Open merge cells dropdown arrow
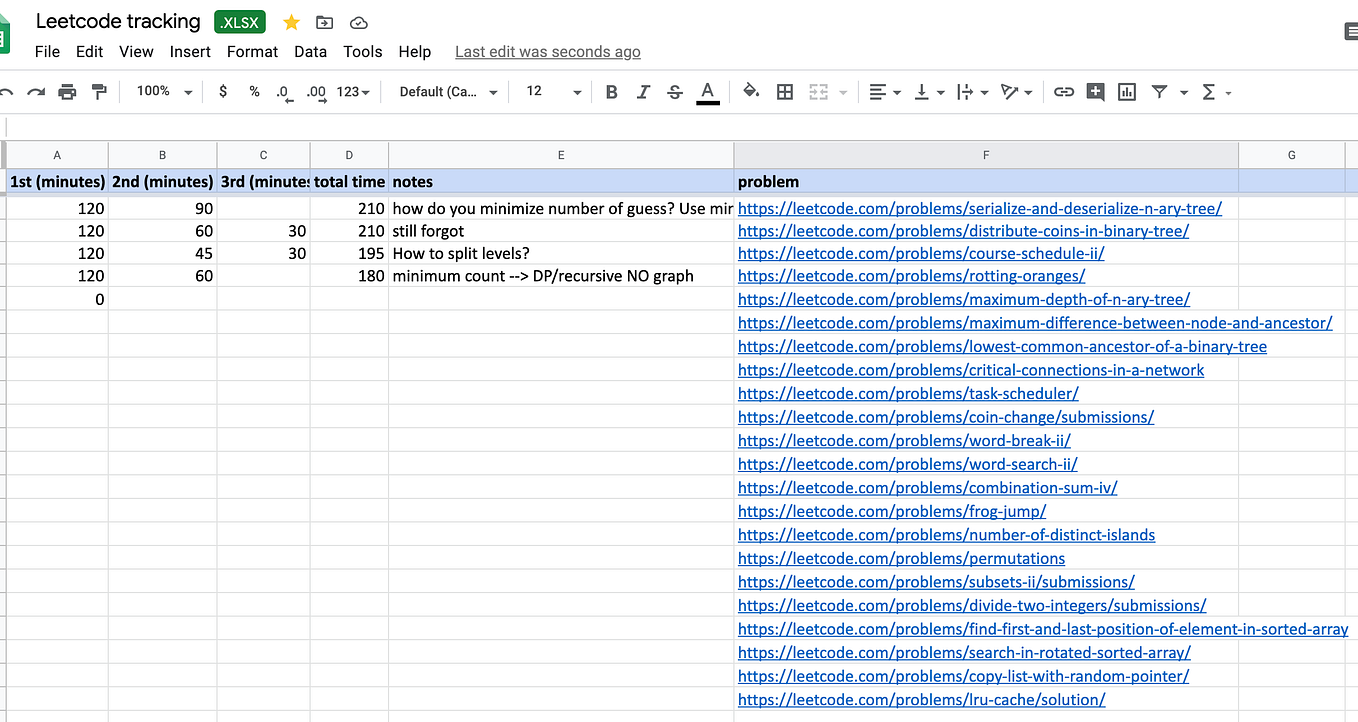The height and width of the screenshot is (722, 1358). pos(843,92)
